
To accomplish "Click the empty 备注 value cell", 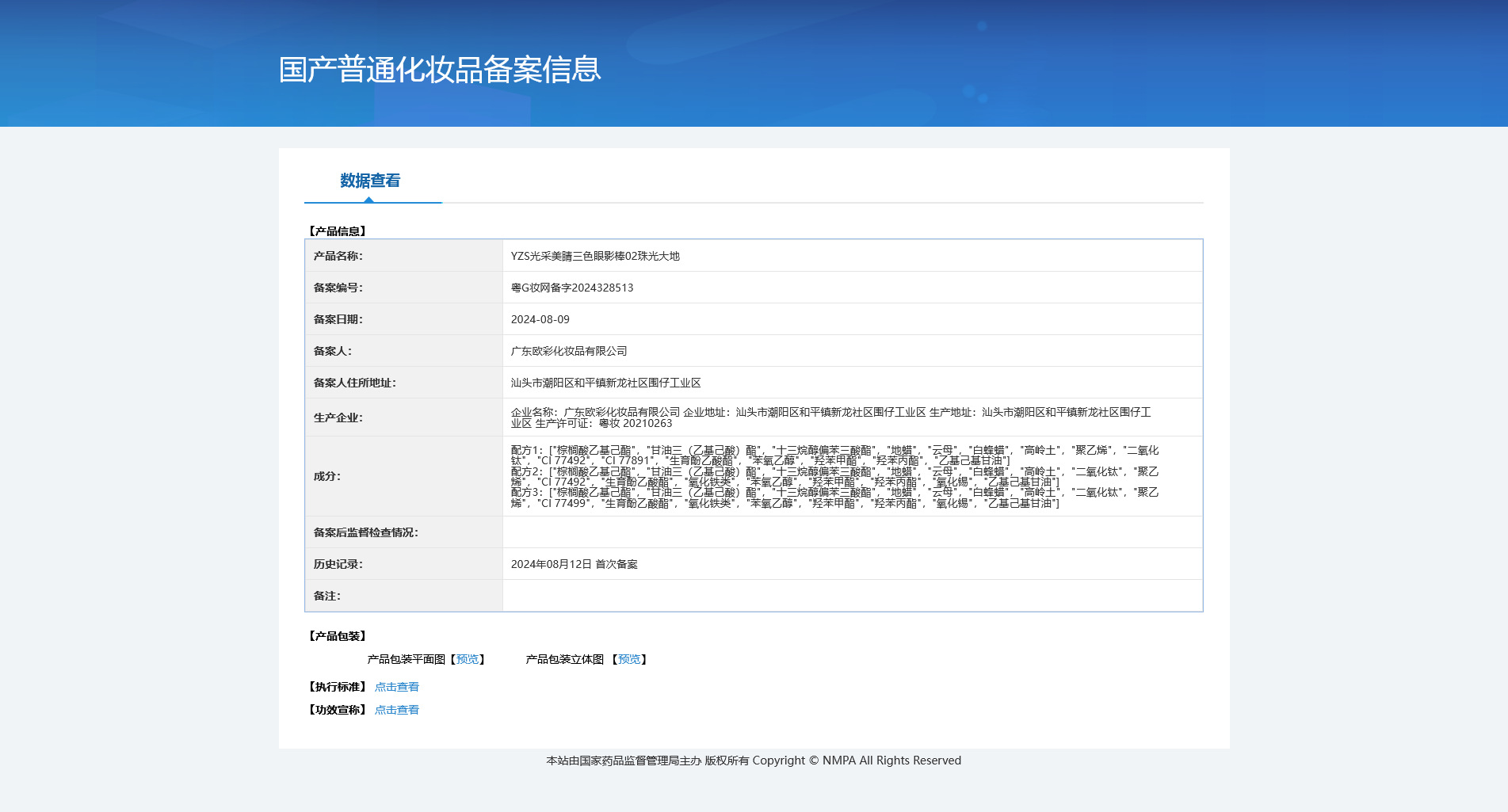I will tap(852, 596).
